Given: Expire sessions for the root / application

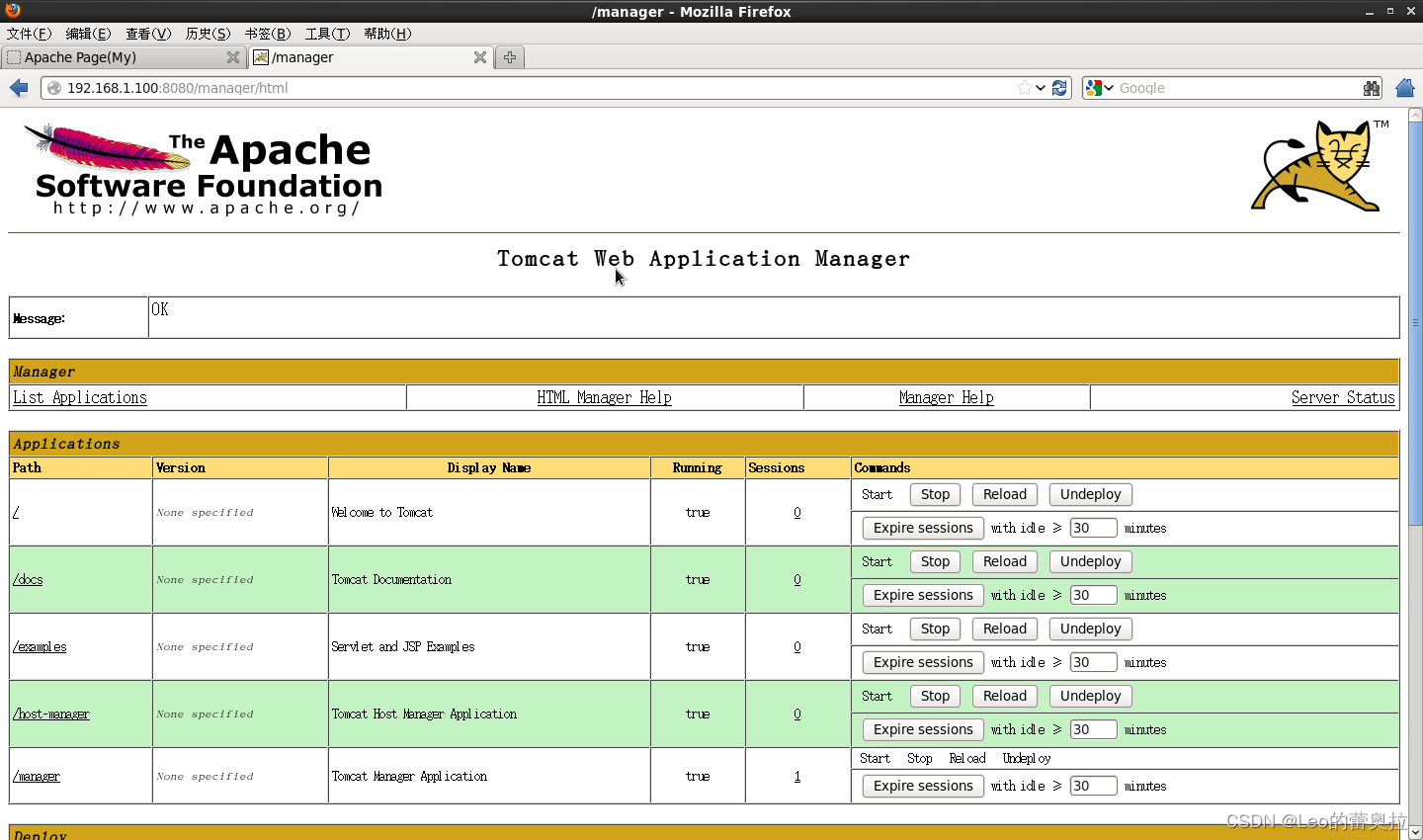Looking at the screenshot, I should pos(923,528).
